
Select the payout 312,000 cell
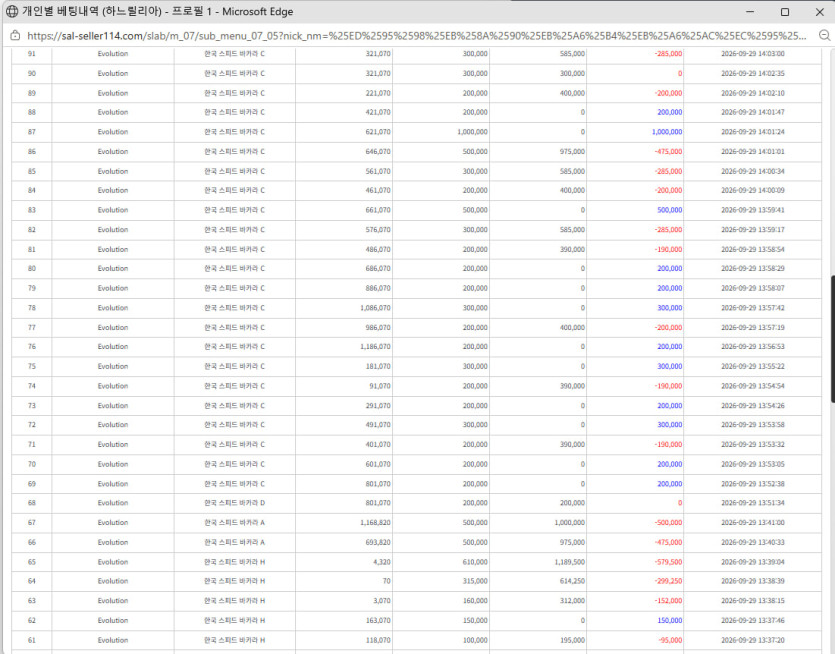(x=572, y=601)
